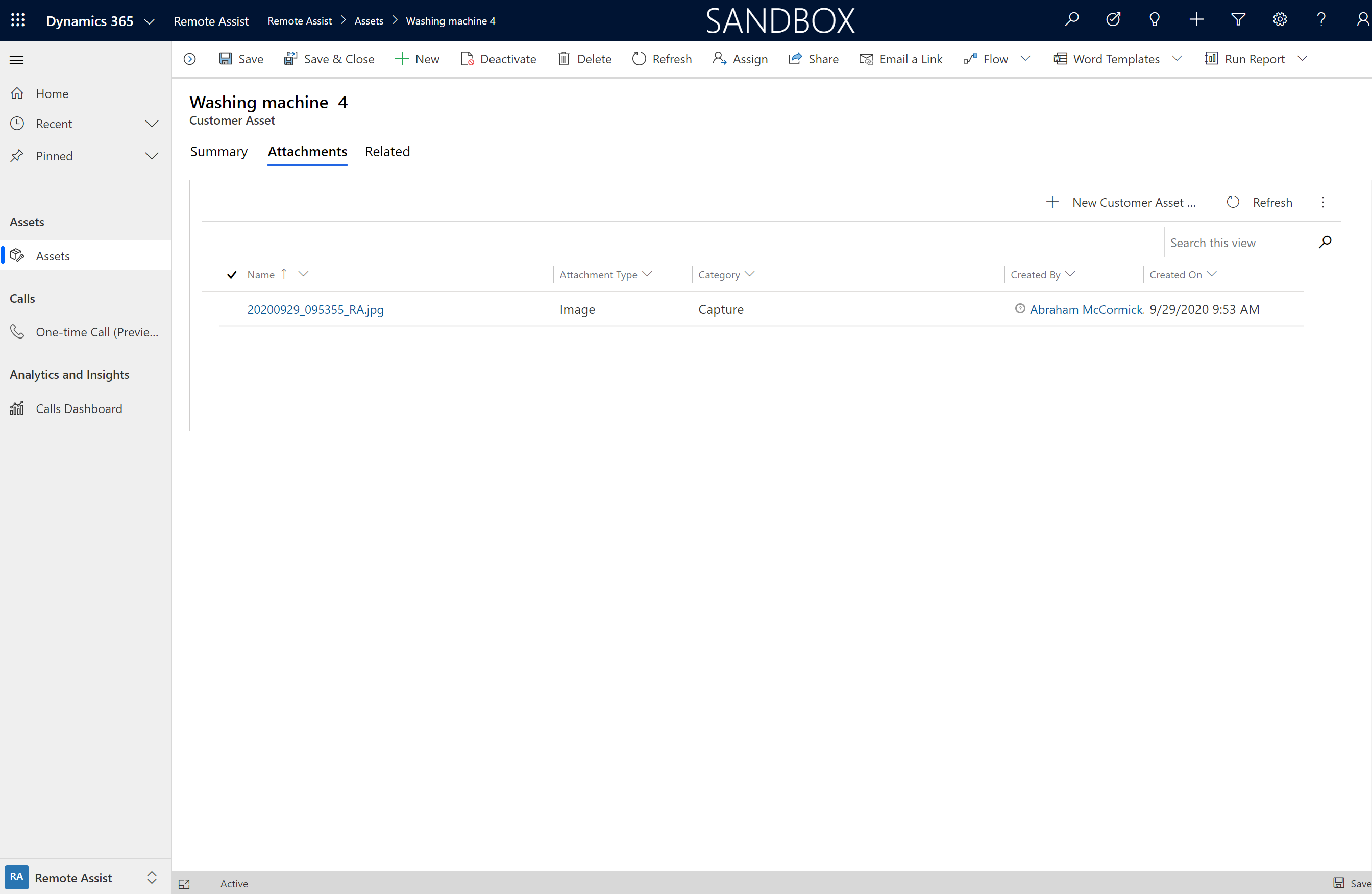
Task: Toggle the Recent expander in sidebar
Action: (x=152, y=123)
